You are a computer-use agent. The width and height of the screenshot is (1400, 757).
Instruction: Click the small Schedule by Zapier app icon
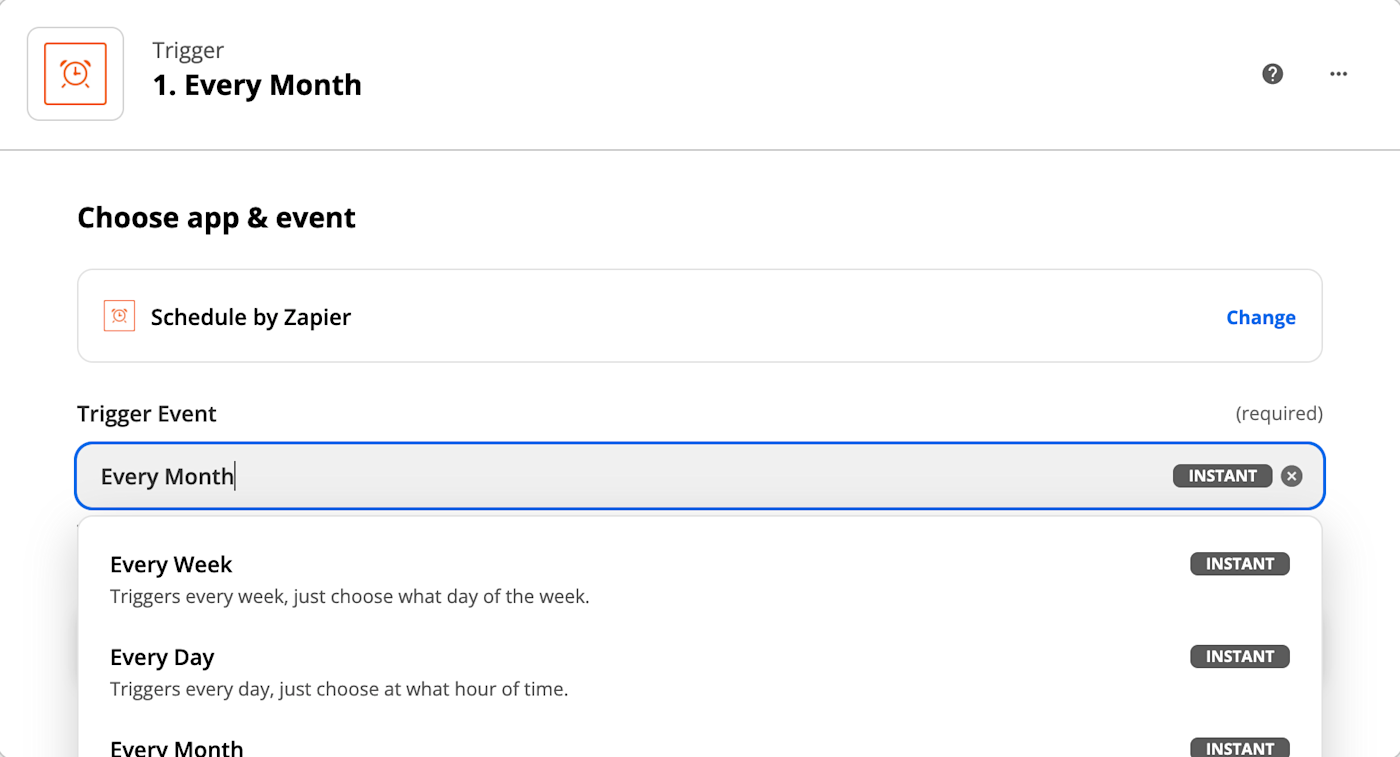click(x=119, y=316)
